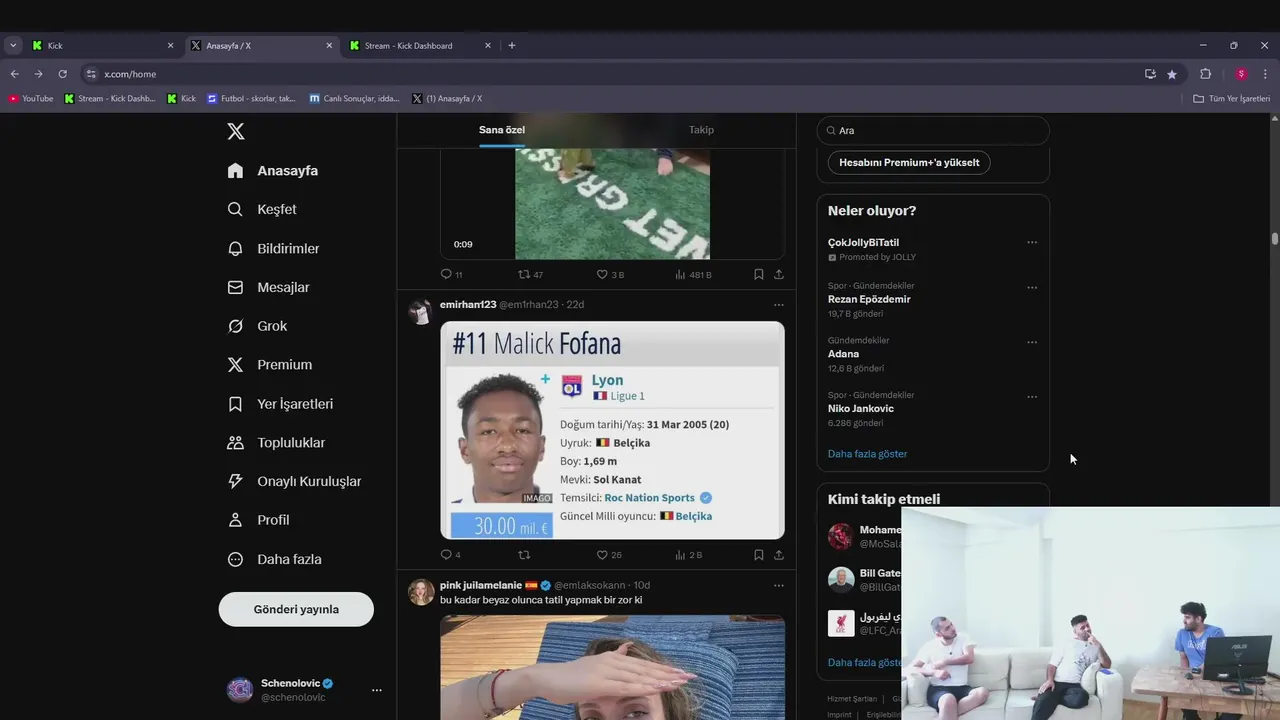The image size is (1280, 720).
Task: Open Yer İşaretleri bookmarks
Action: (x=280, y=404)
